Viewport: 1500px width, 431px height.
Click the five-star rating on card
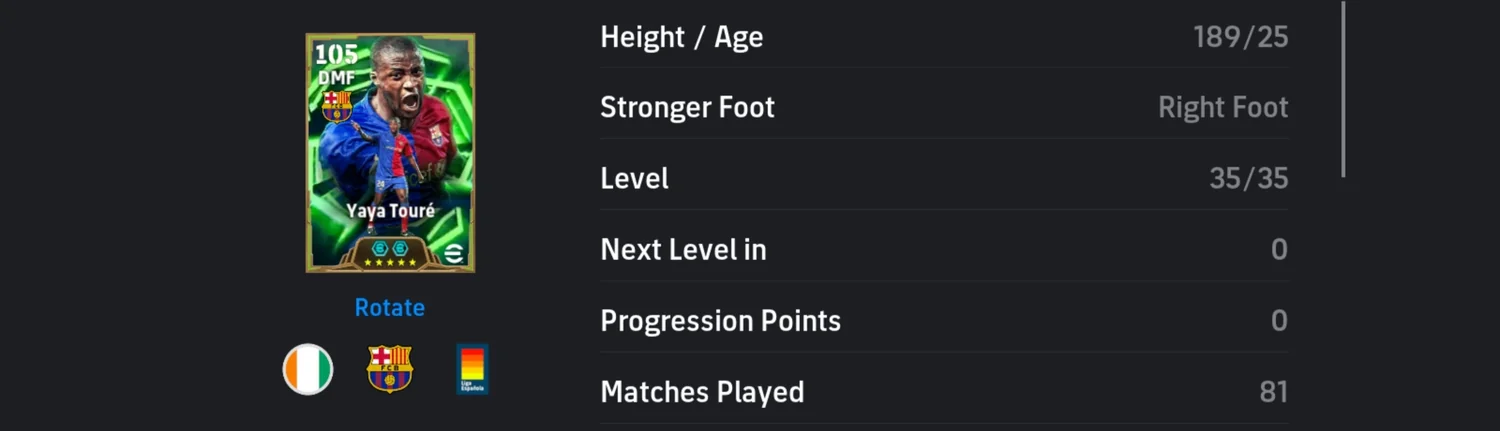(x=389, y=262)
